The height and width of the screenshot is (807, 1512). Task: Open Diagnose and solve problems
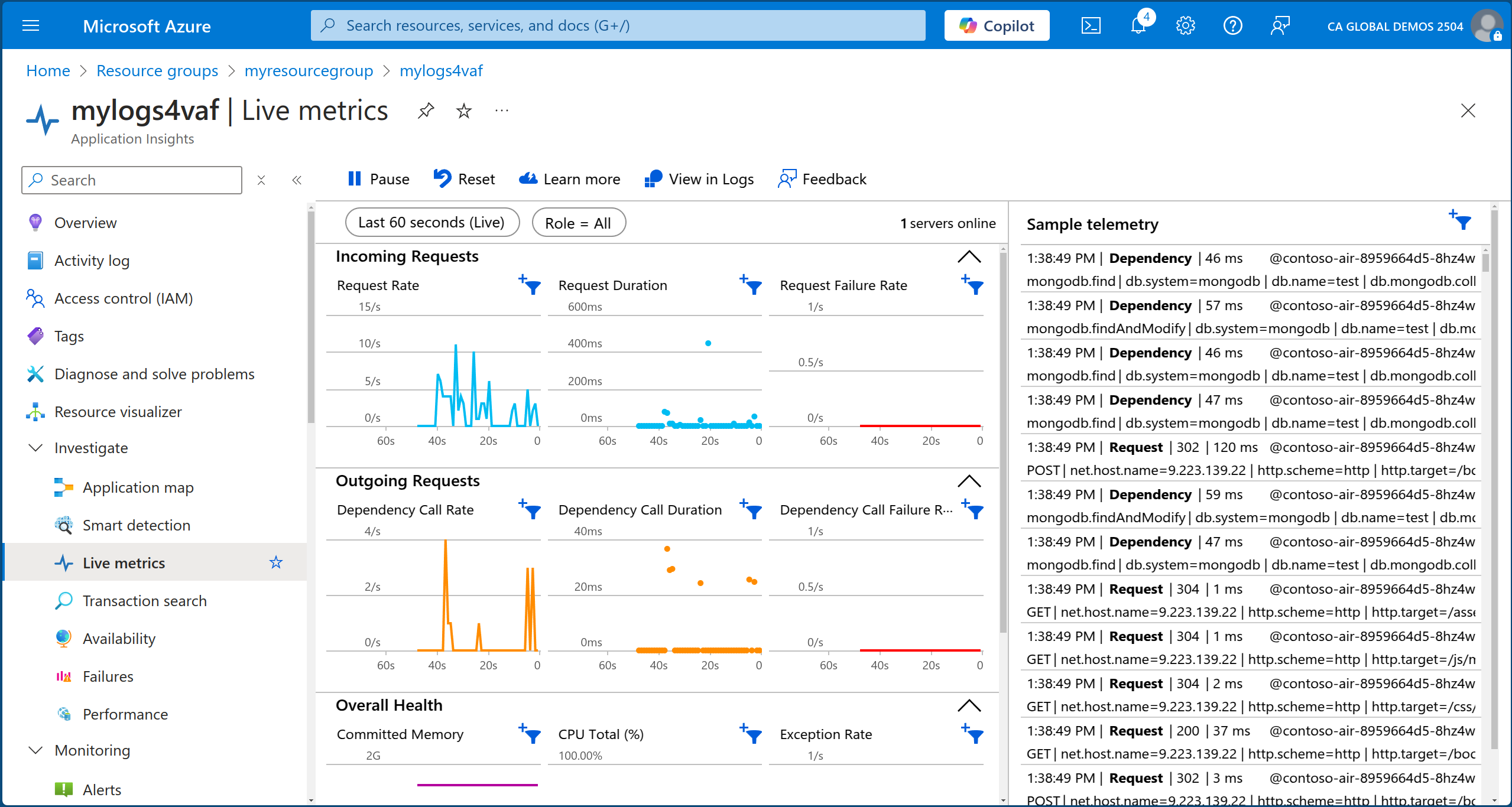click(156, 374)
